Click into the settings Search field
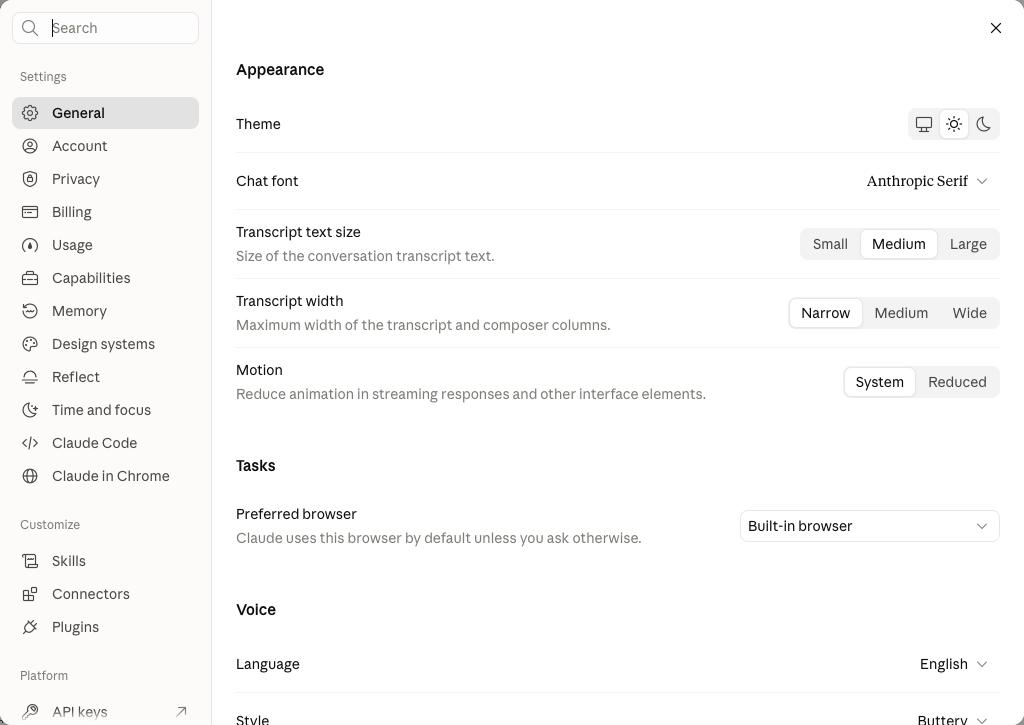Image resolution: width=1024 pixels, height=725 pixels. (x=105, y=28)
